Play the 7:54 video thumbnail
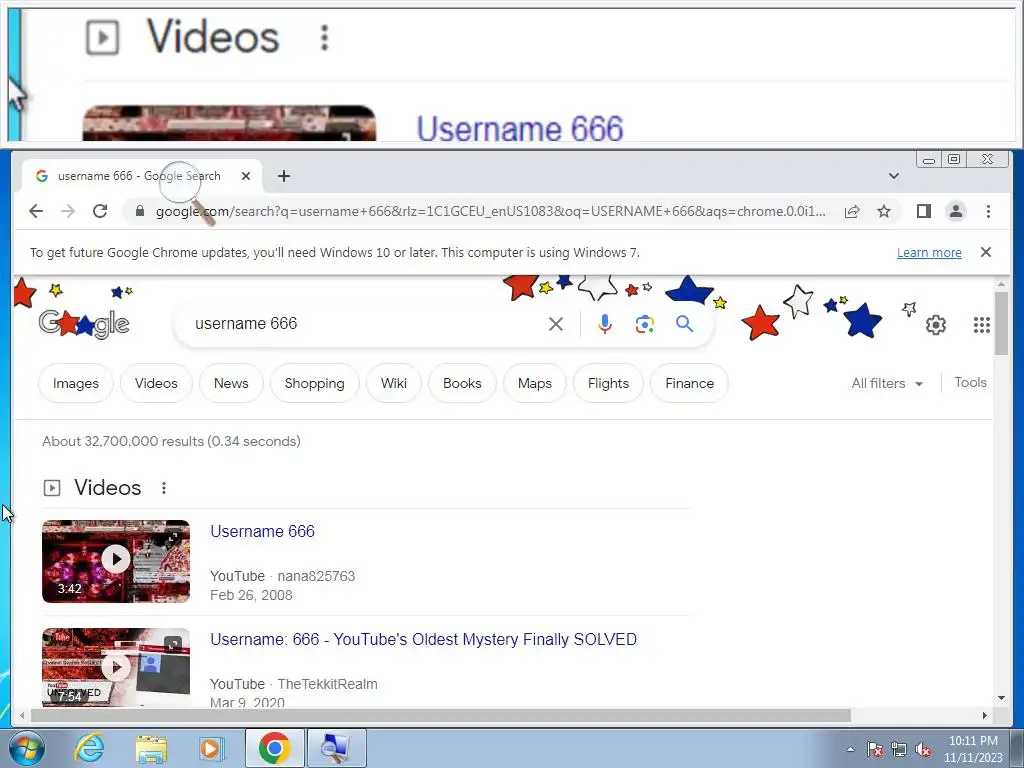This screenshot has height=768, width=1024. pos(116,667)
